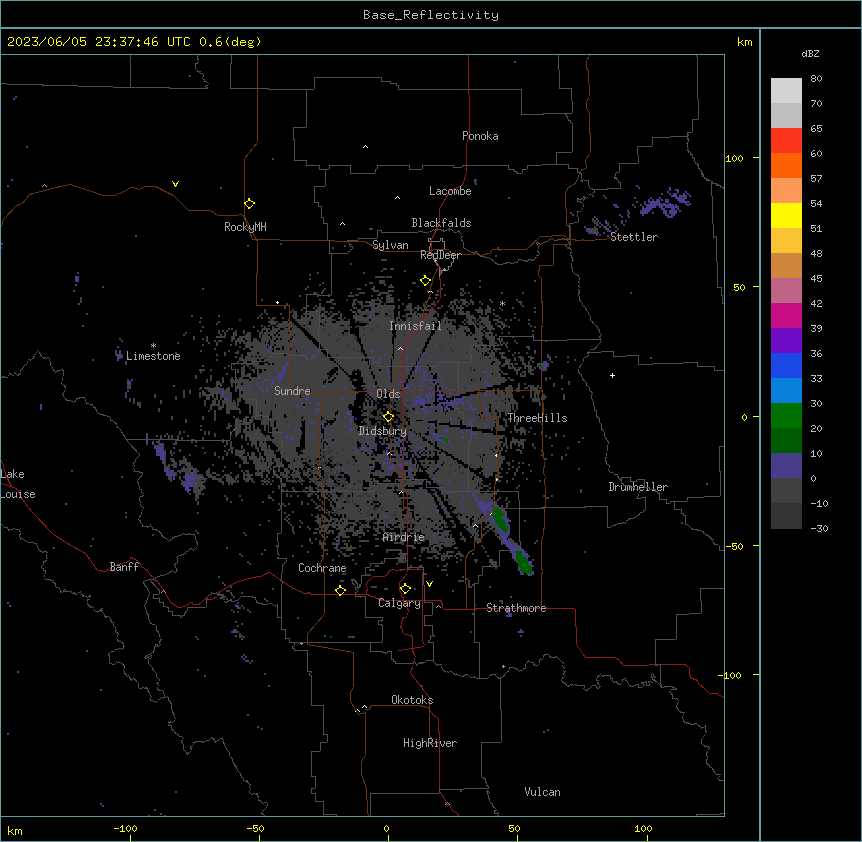
Task: Click the Base_Reflectivity title text
Action: (431, 15)
